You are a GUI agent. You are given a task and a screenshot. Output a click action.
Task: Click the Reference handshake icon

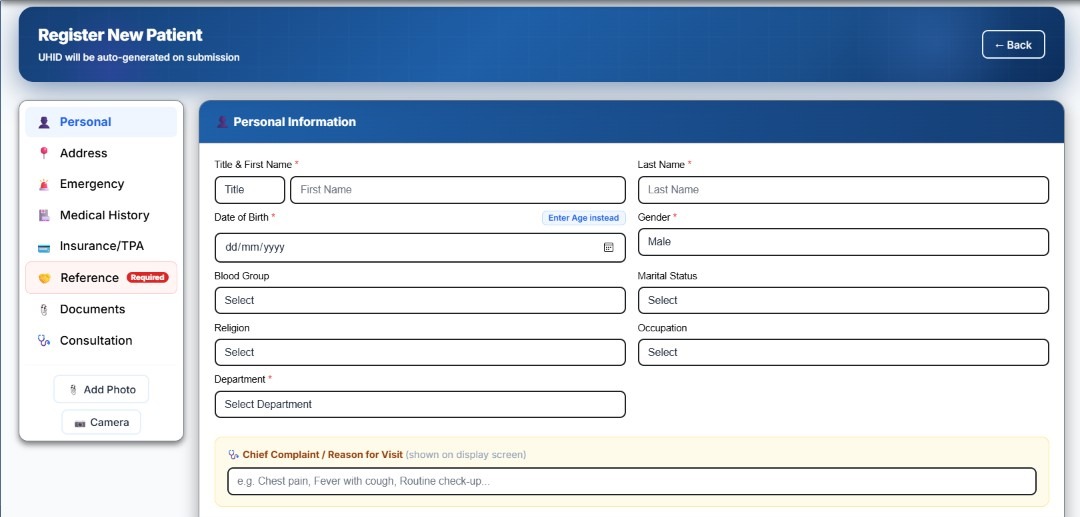click(x=44, y=278)
